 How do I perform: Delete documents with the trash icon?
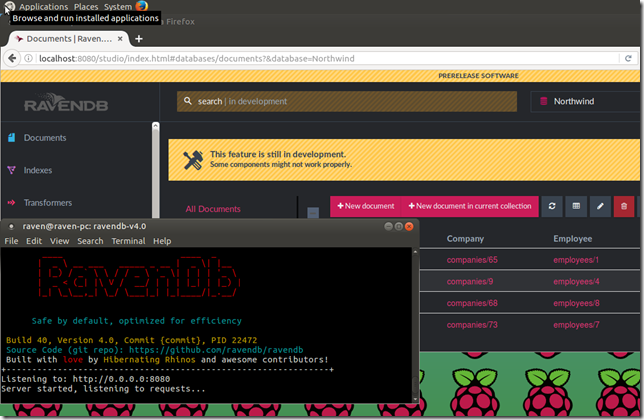624,206
